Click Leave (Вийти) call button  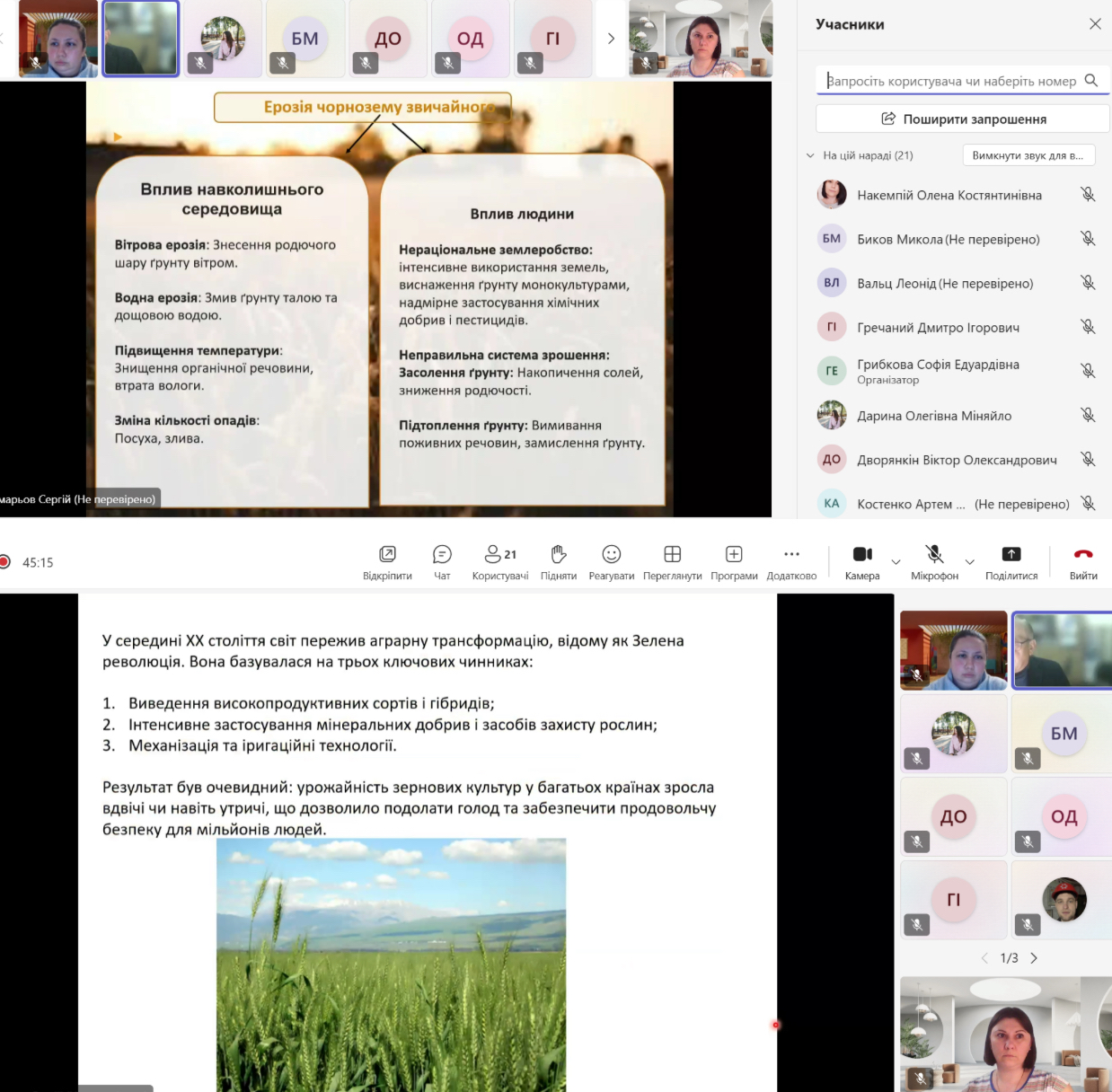pyautogui.click(x=1083, y=555)
